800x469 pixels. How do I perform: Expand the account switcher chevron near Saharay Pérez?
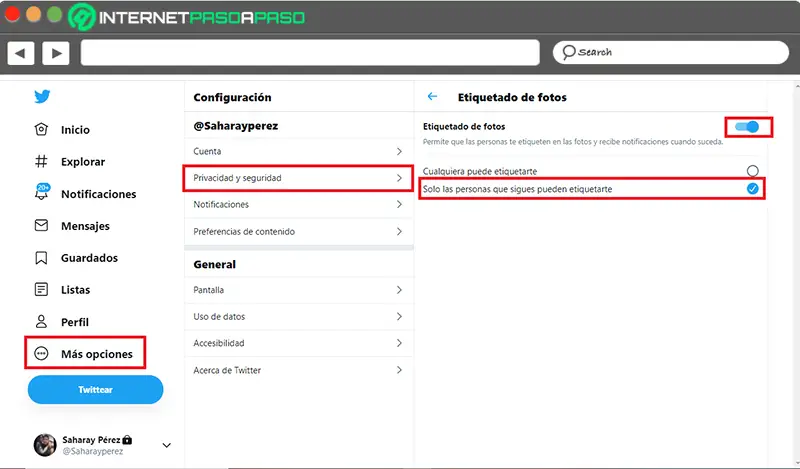click(166, 445)
